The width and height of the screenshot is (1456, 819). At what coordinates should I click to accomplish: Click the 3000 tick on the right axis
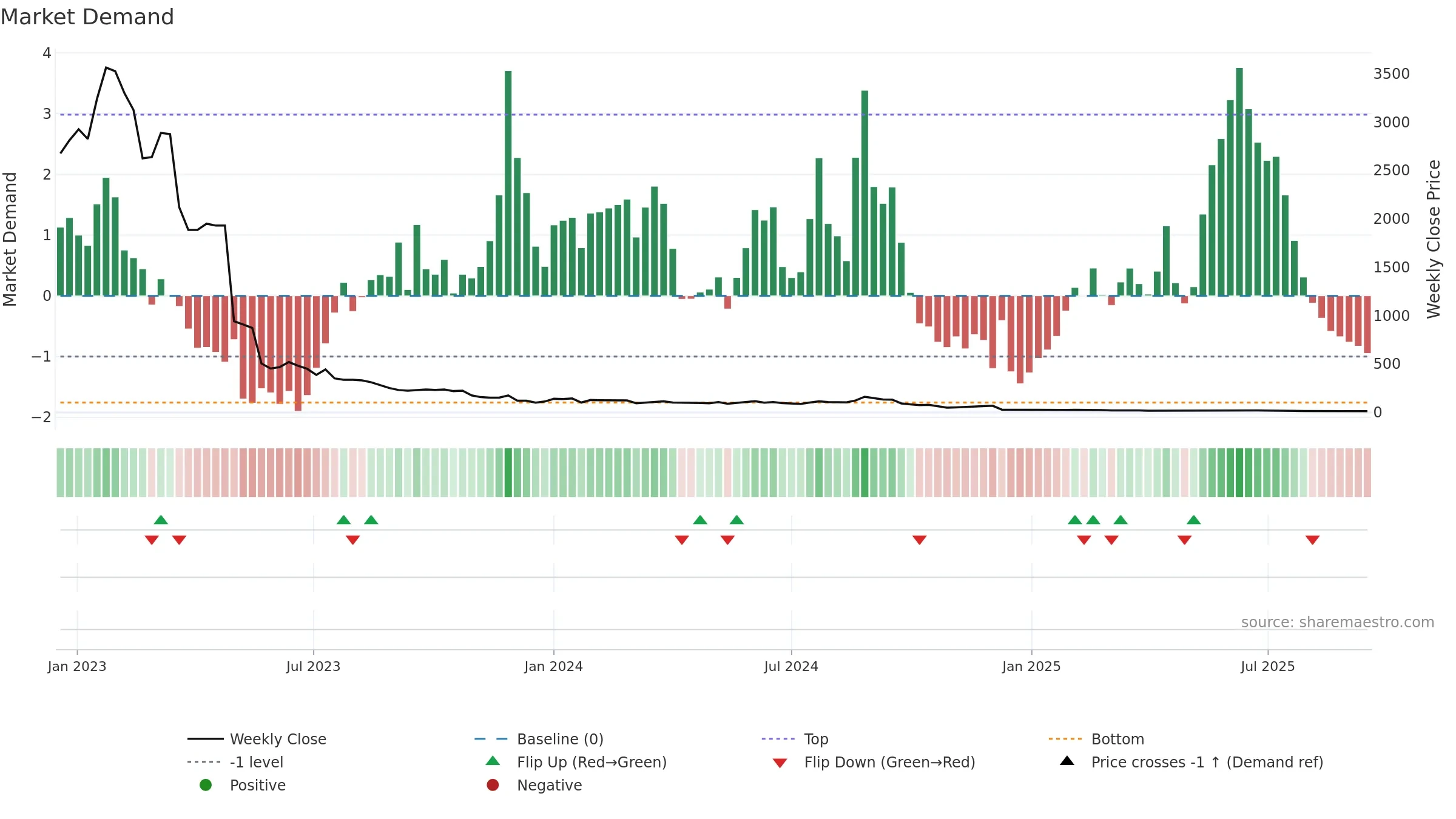(x=1392, y=123)
